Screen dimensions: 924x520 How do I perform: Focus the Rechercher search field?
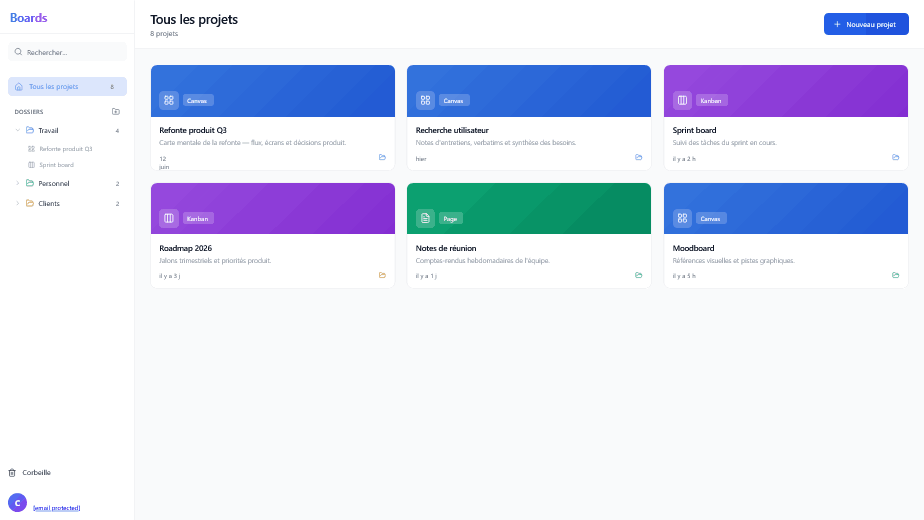pos(68,52)
